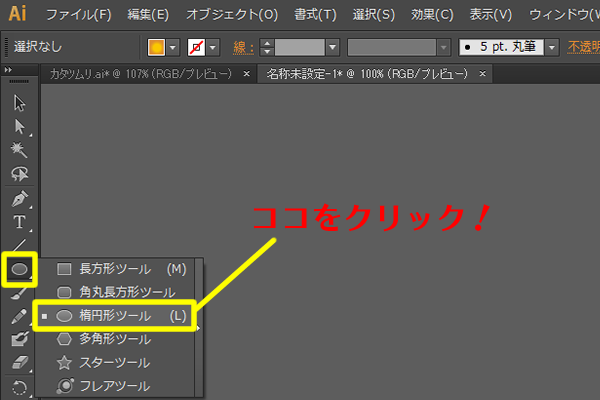The height and width of the screenshot is (400, 600).
Task: Click the Ellipse tool in toolbar
Action: pyautogui.click(x=19, y=268)
